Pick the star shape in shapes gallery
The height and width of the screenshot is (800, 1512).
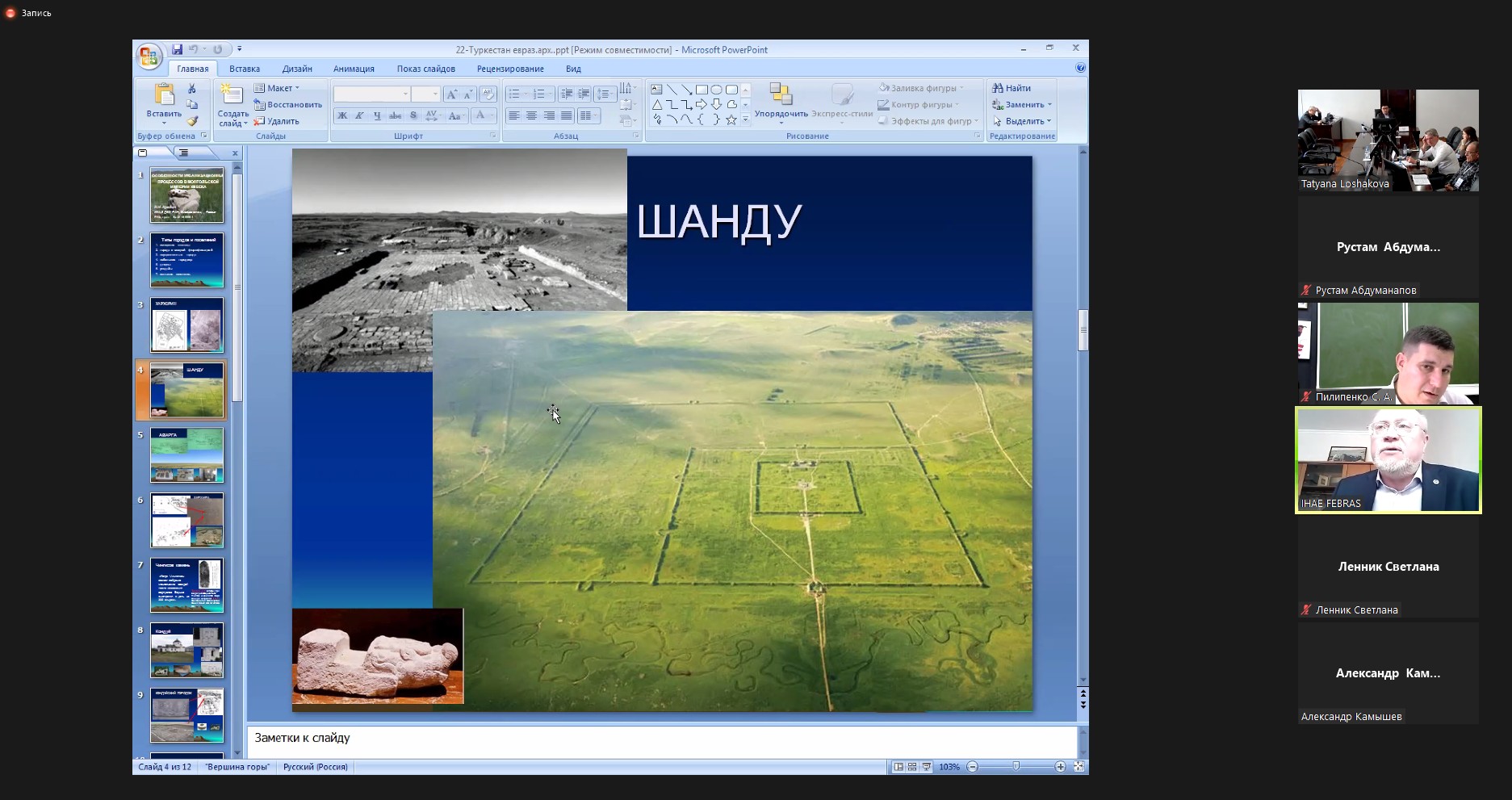731,119
